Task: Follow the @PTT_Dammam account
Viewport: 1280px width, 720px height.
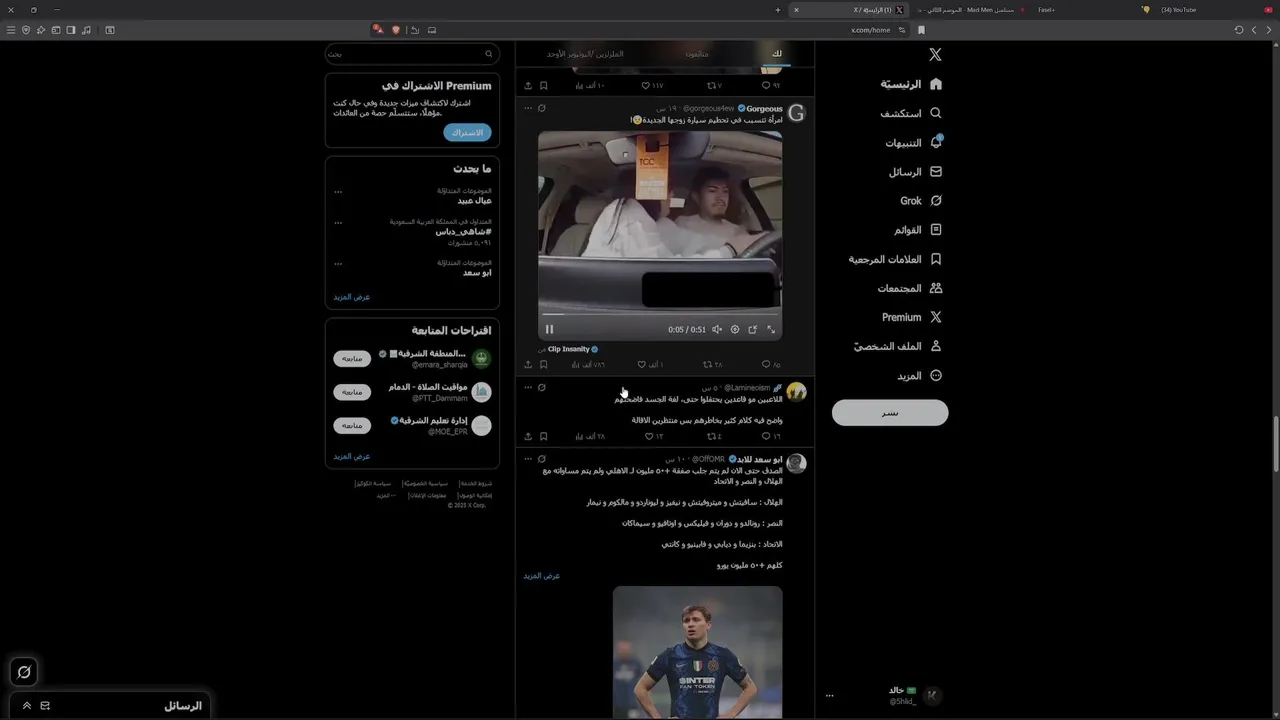Action: (352, 392)
